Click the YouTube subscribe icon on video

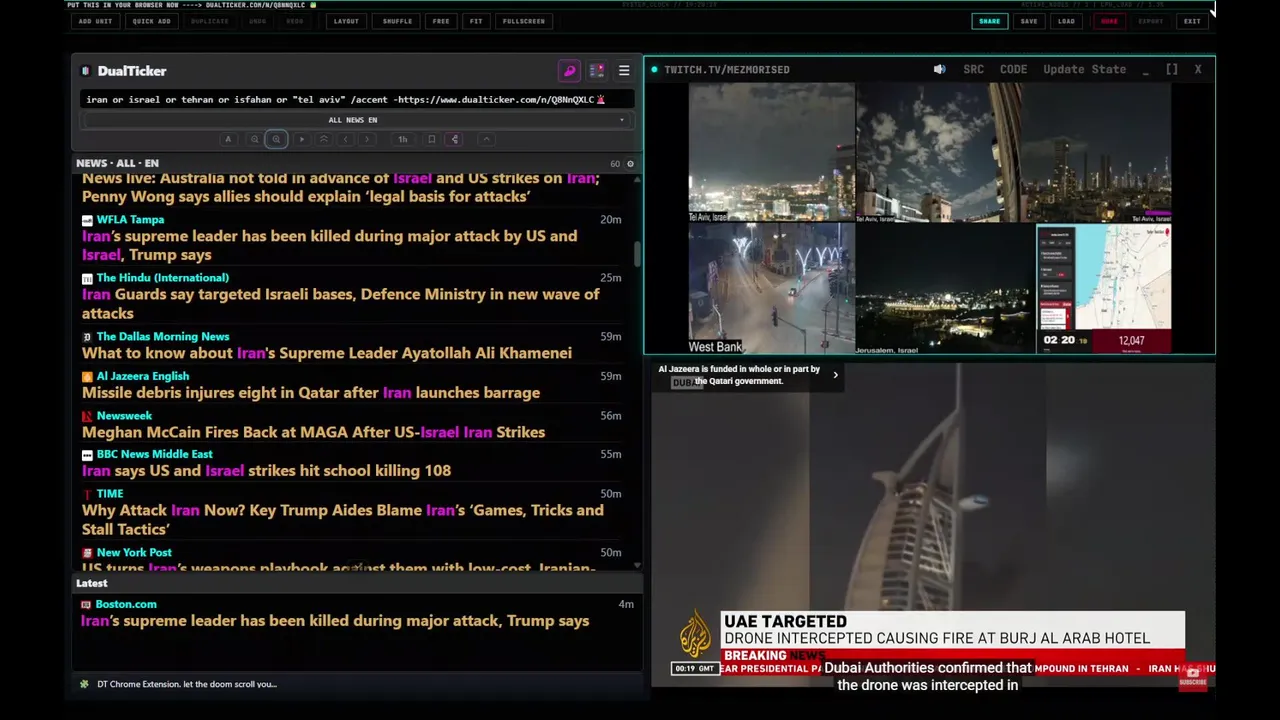click(1192, 676)
